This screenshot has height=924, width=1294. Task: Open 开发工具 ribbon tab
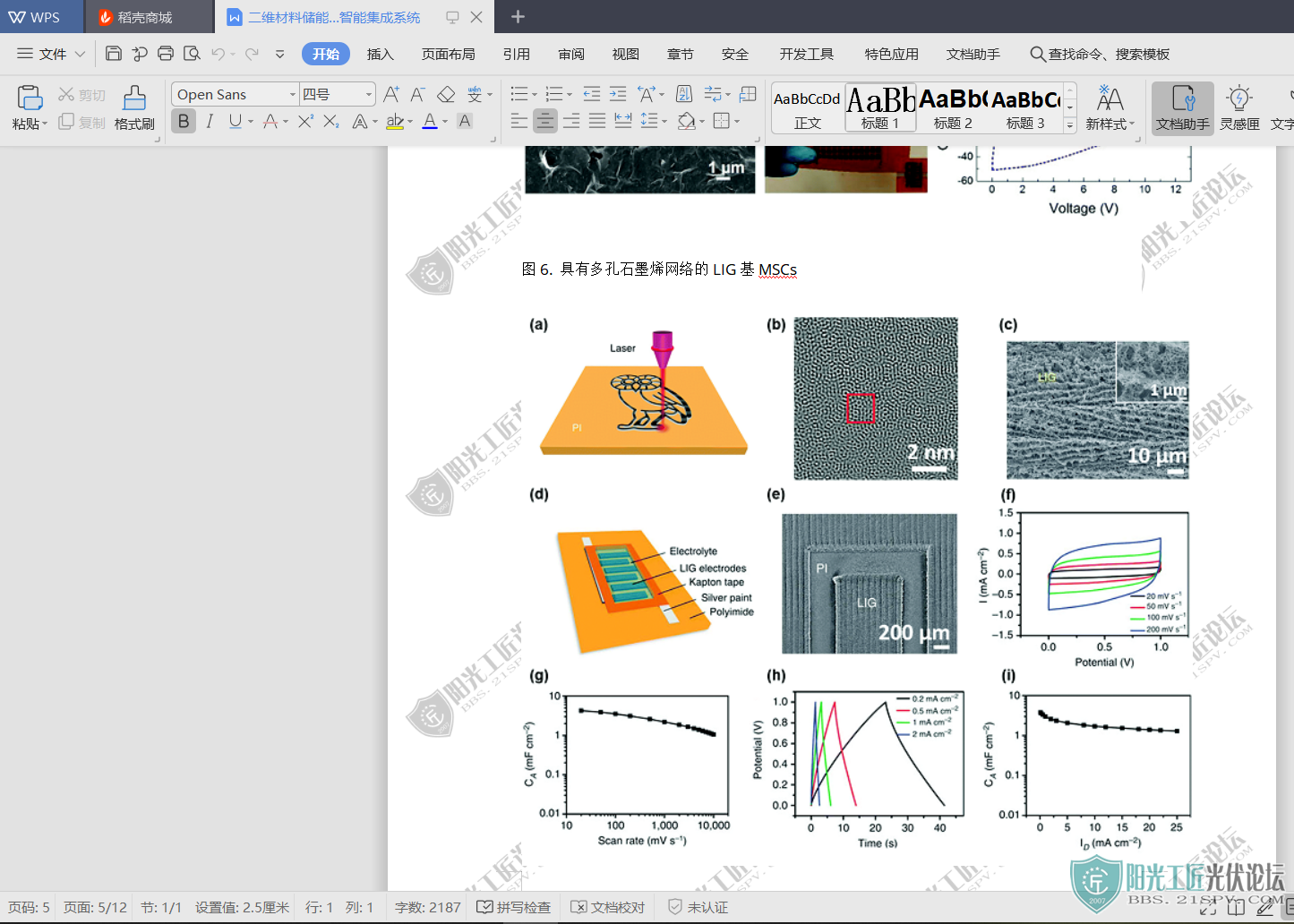coord(807,54)
